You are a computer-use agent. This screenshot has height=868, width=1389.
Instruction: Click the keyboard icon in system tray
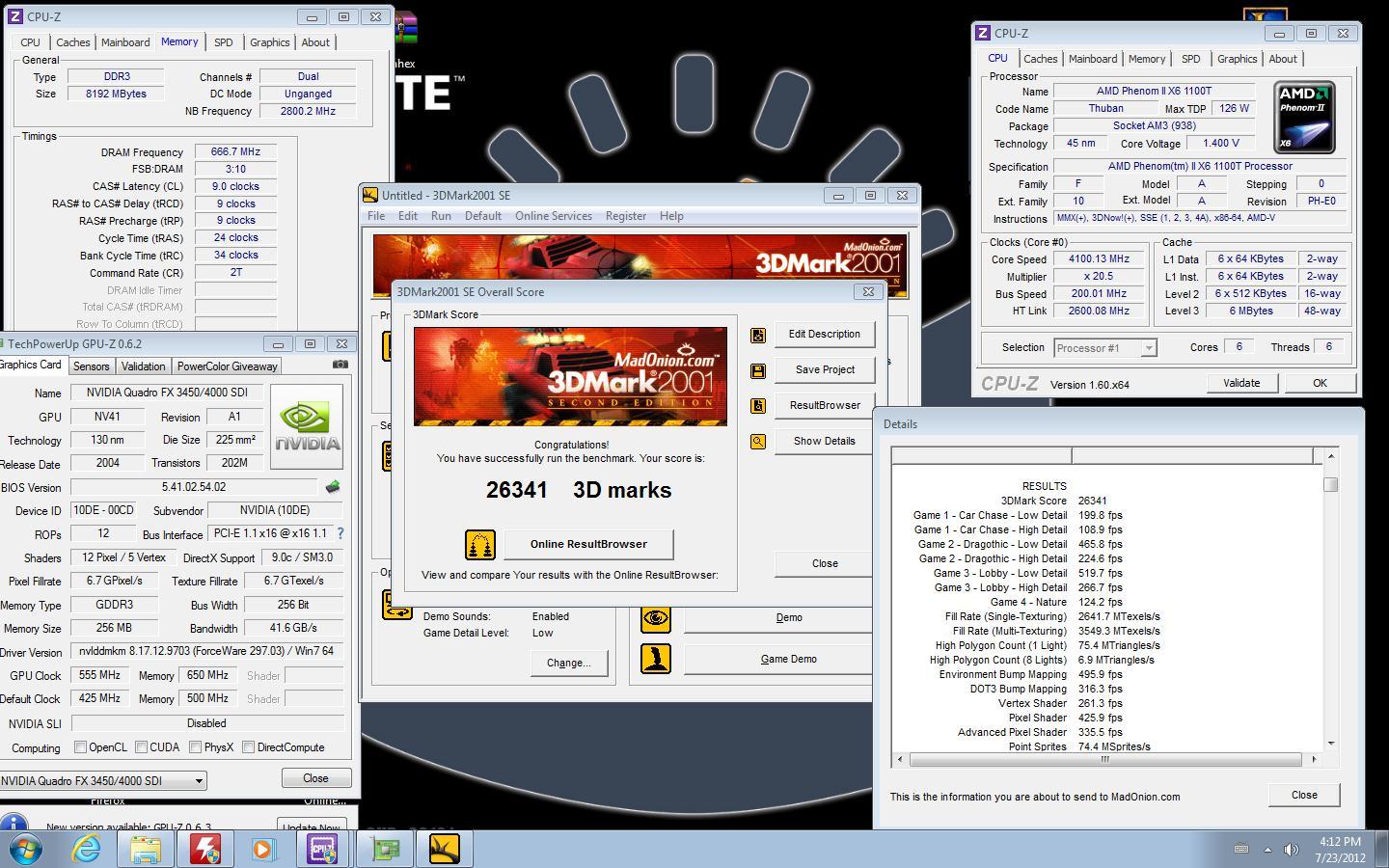point(1241,849)
